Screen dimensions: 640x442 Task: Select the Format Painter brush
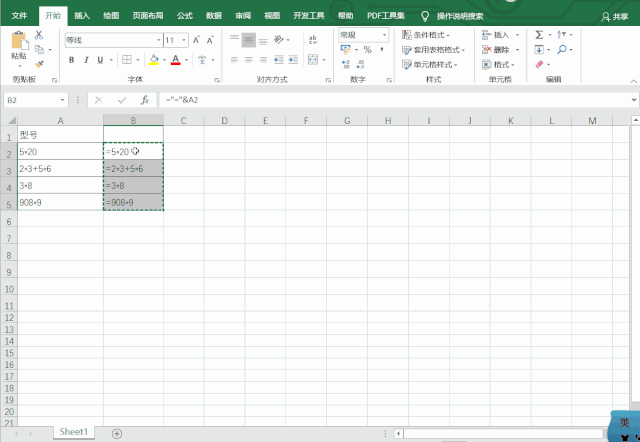coord(39,64)
